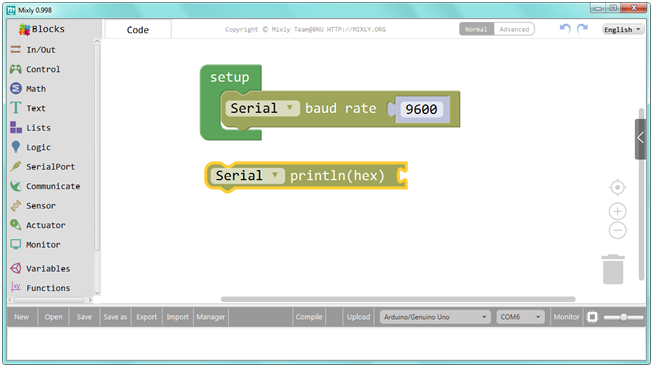Screen dimensions: 653x367
Task: Open the Actuator category icon
Action: (x=15, y=225)
